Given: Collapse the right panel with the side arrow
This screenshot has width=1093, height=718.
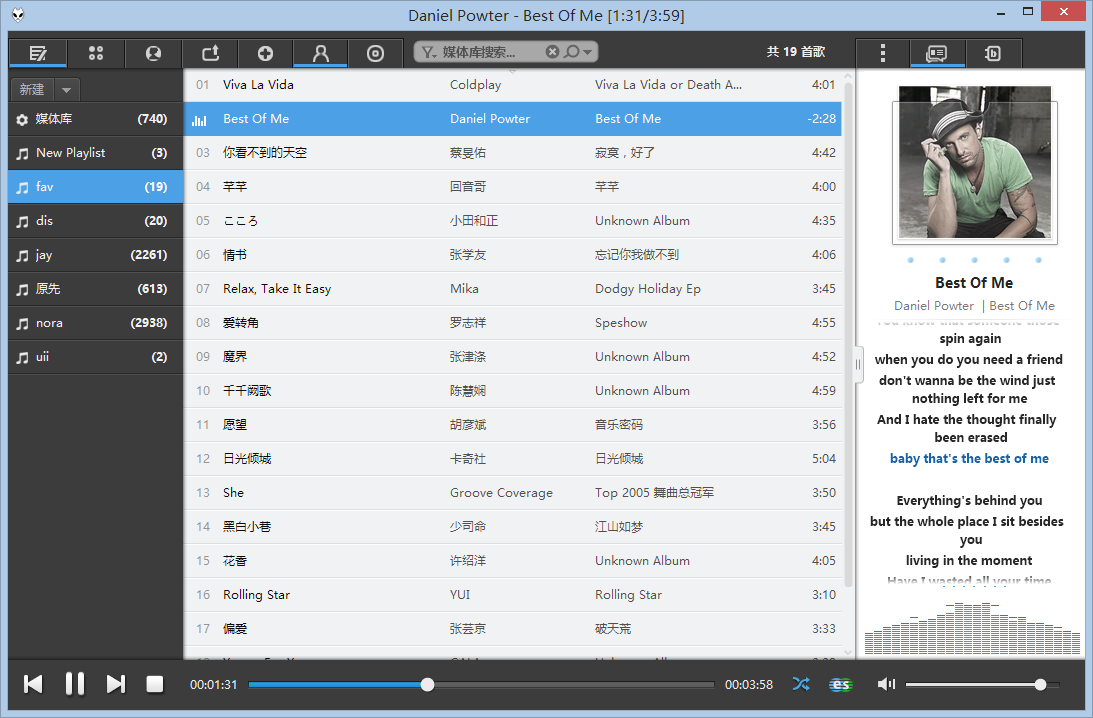Looking at the screenshot, I should click(858, 365).
